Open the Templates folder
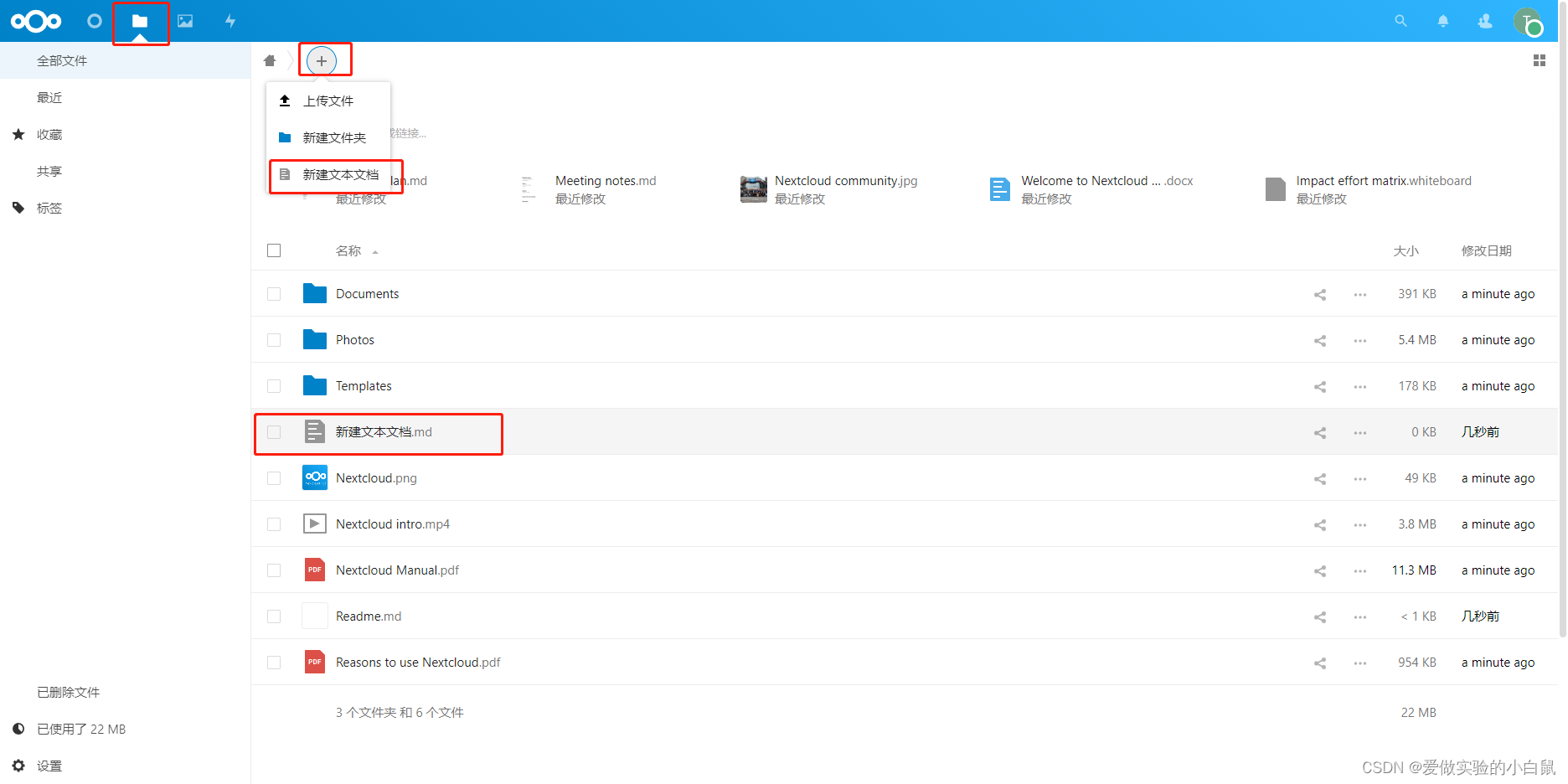 click(364, 386)
